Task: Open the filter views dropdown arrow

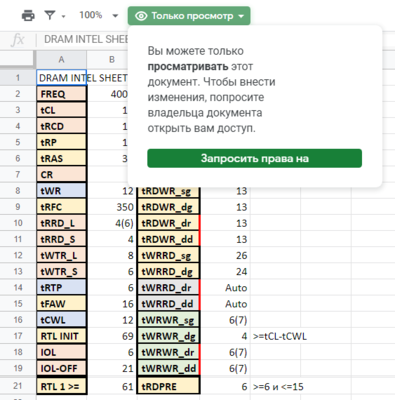Action: tap(63, 16)
